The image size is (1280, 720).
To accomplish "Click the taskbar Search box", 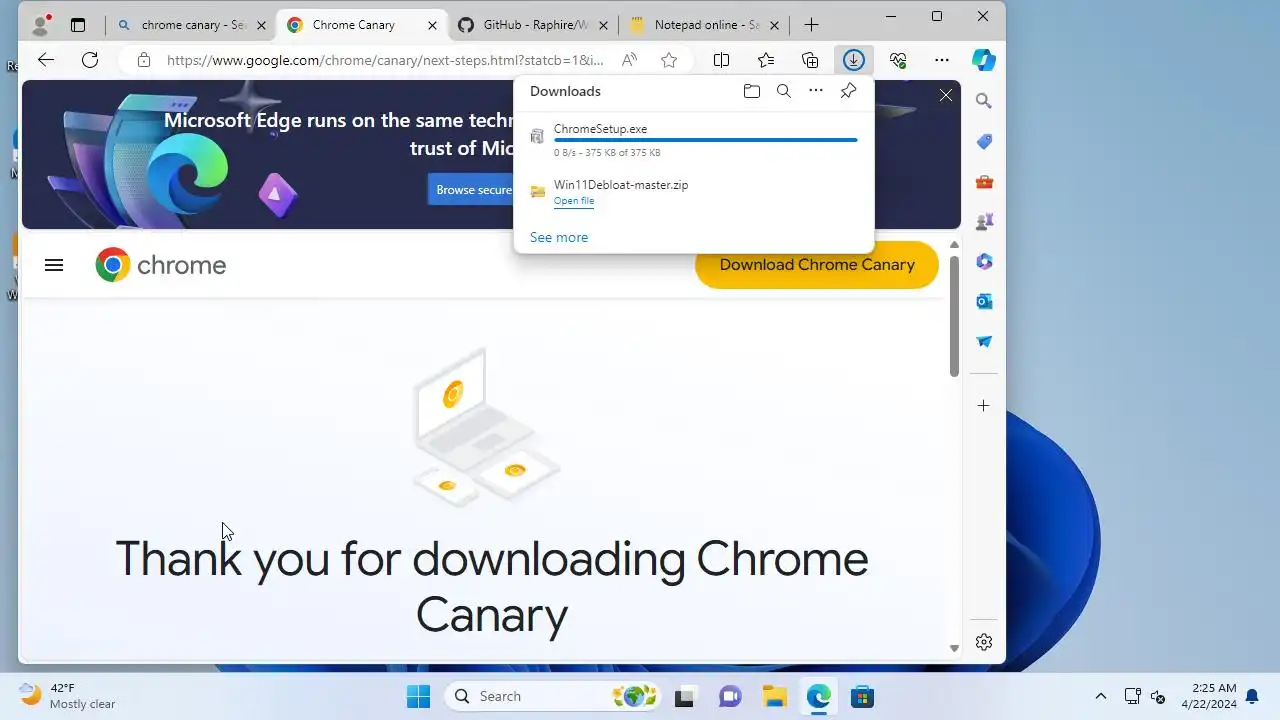I will click(x=552, y=696).
